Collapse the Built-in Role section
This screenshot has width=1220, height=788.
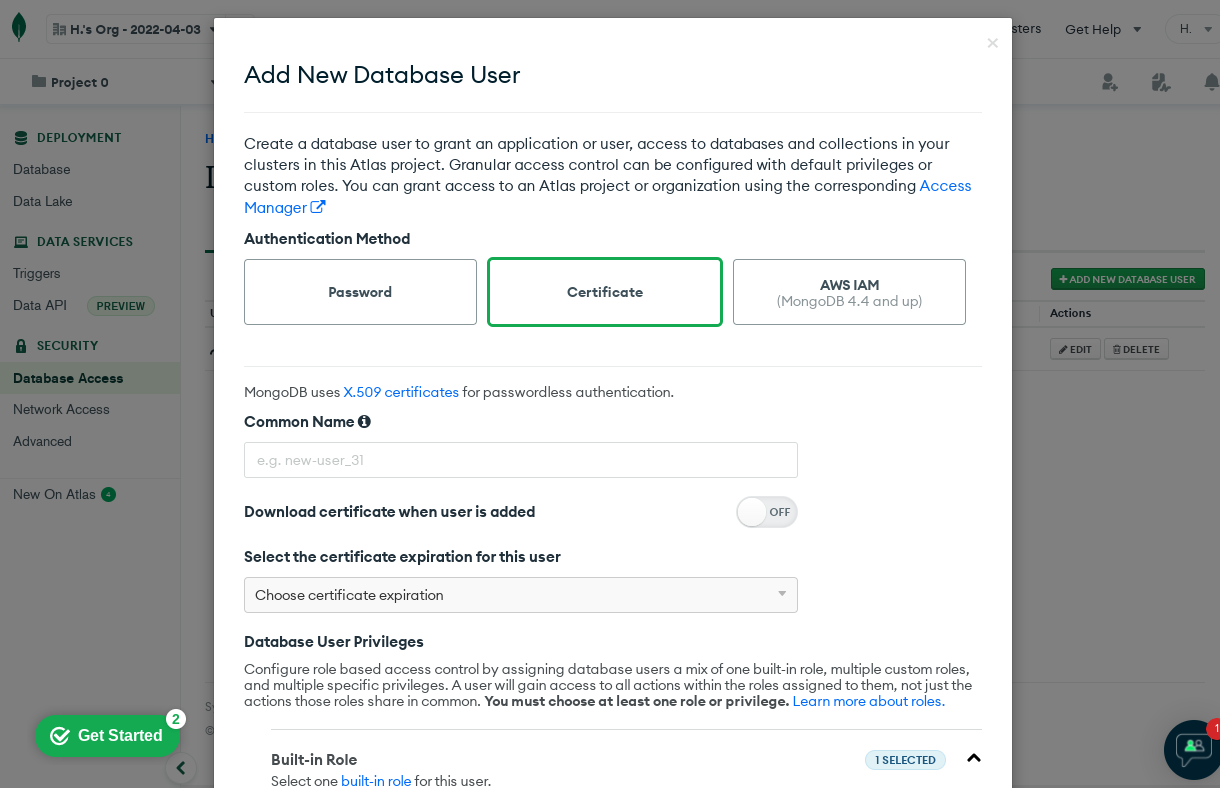[x=973, y=759]
